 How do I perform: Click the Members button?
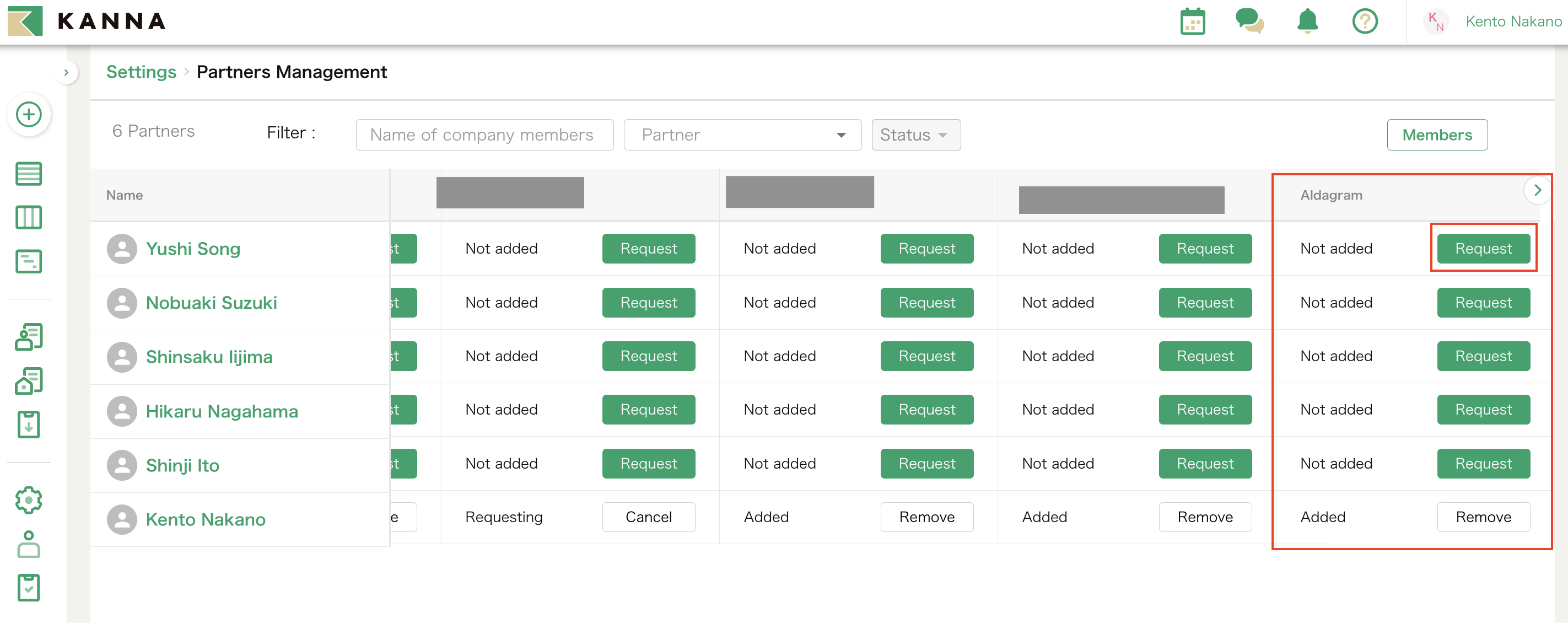coord(1437,135)
